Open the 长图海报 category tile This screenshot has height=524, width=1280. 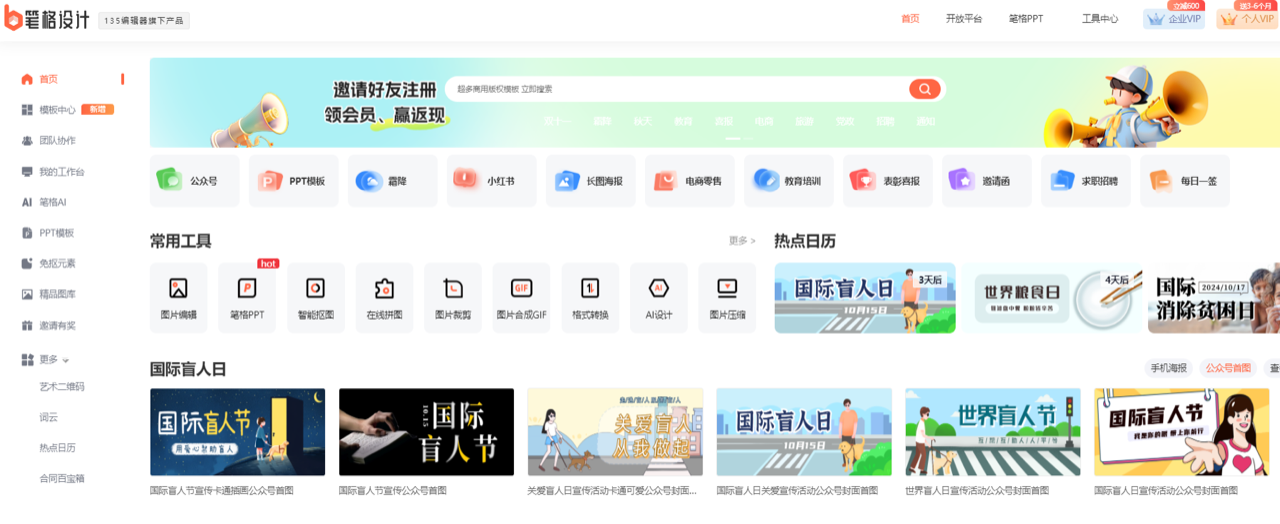pos(590,181)
